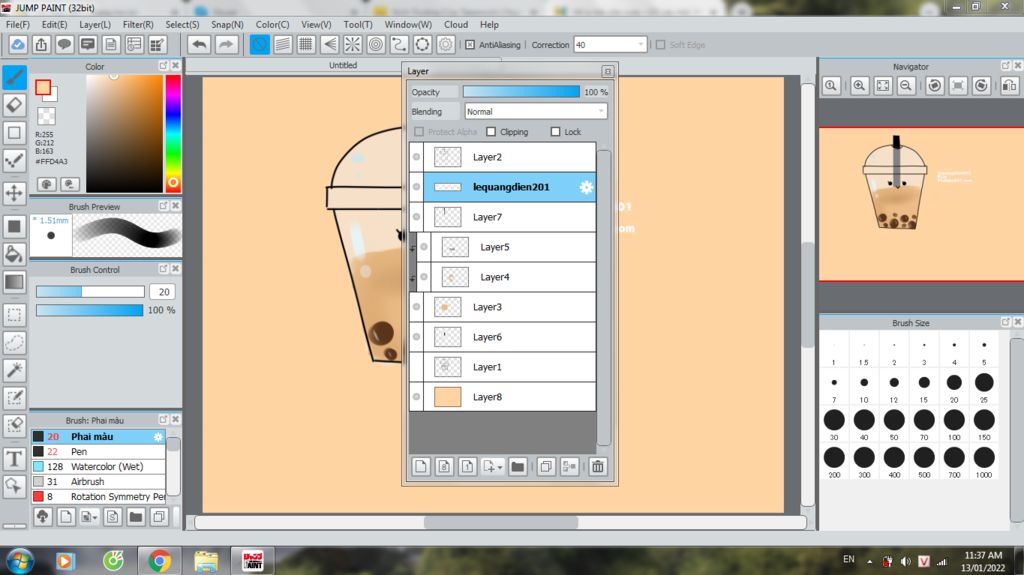Zoom in using Navigator magnifier plus
1024x575 pixels.
pos(859,86)
